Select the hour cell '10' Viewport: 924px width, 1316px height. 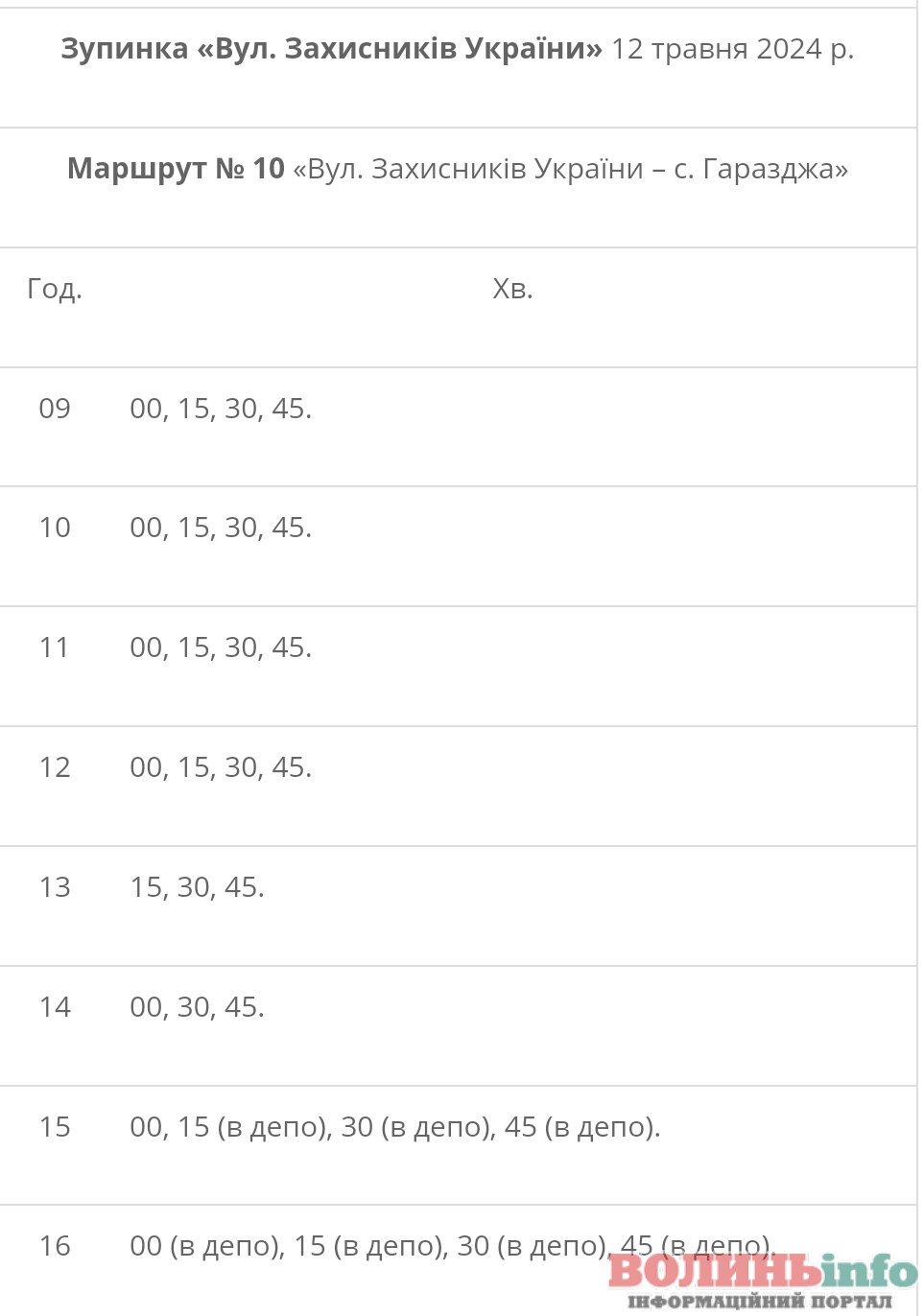pyautogui.click(x=55, y=528)
